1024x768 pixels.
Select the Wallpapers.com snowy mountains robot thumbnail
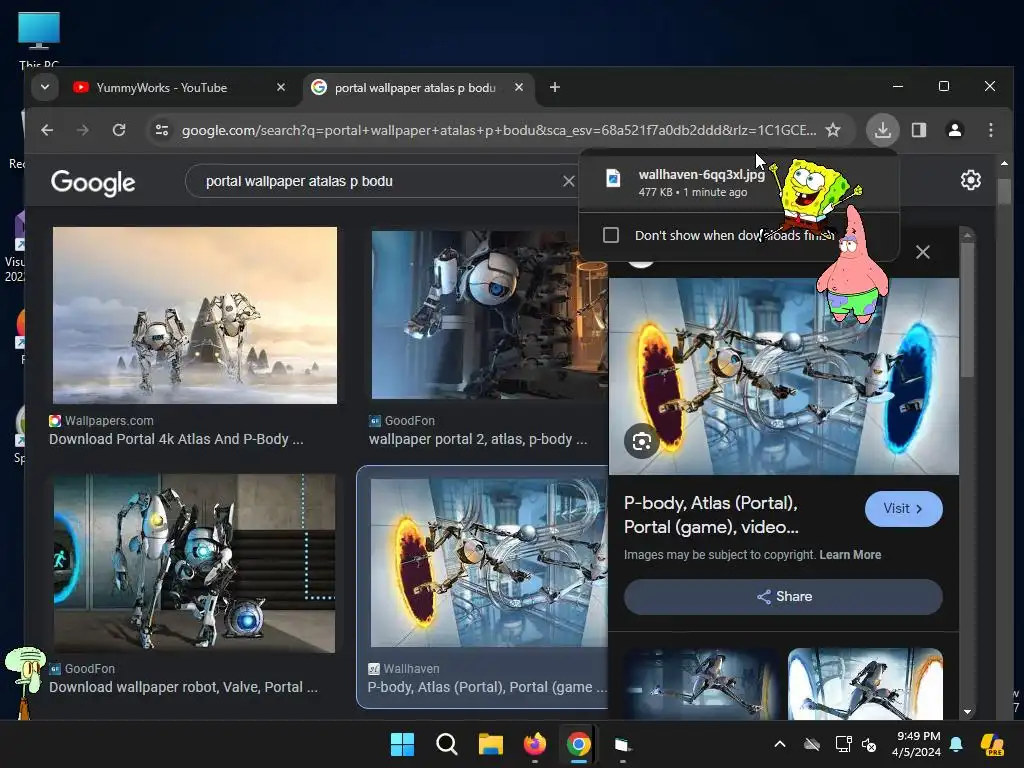click(195, 315)
